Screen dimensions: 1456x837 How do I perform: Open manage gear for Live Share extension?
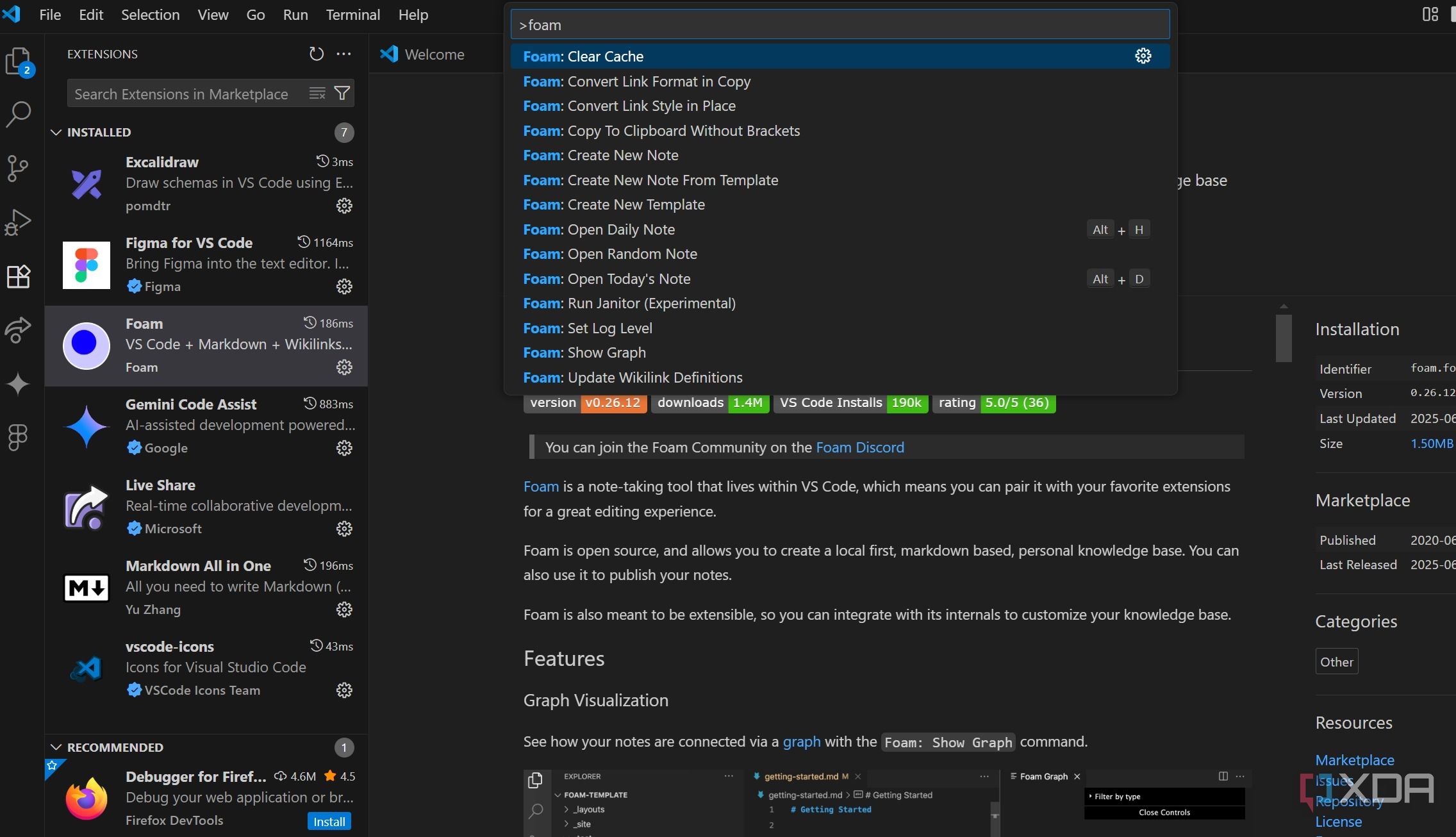click(344, 529)
